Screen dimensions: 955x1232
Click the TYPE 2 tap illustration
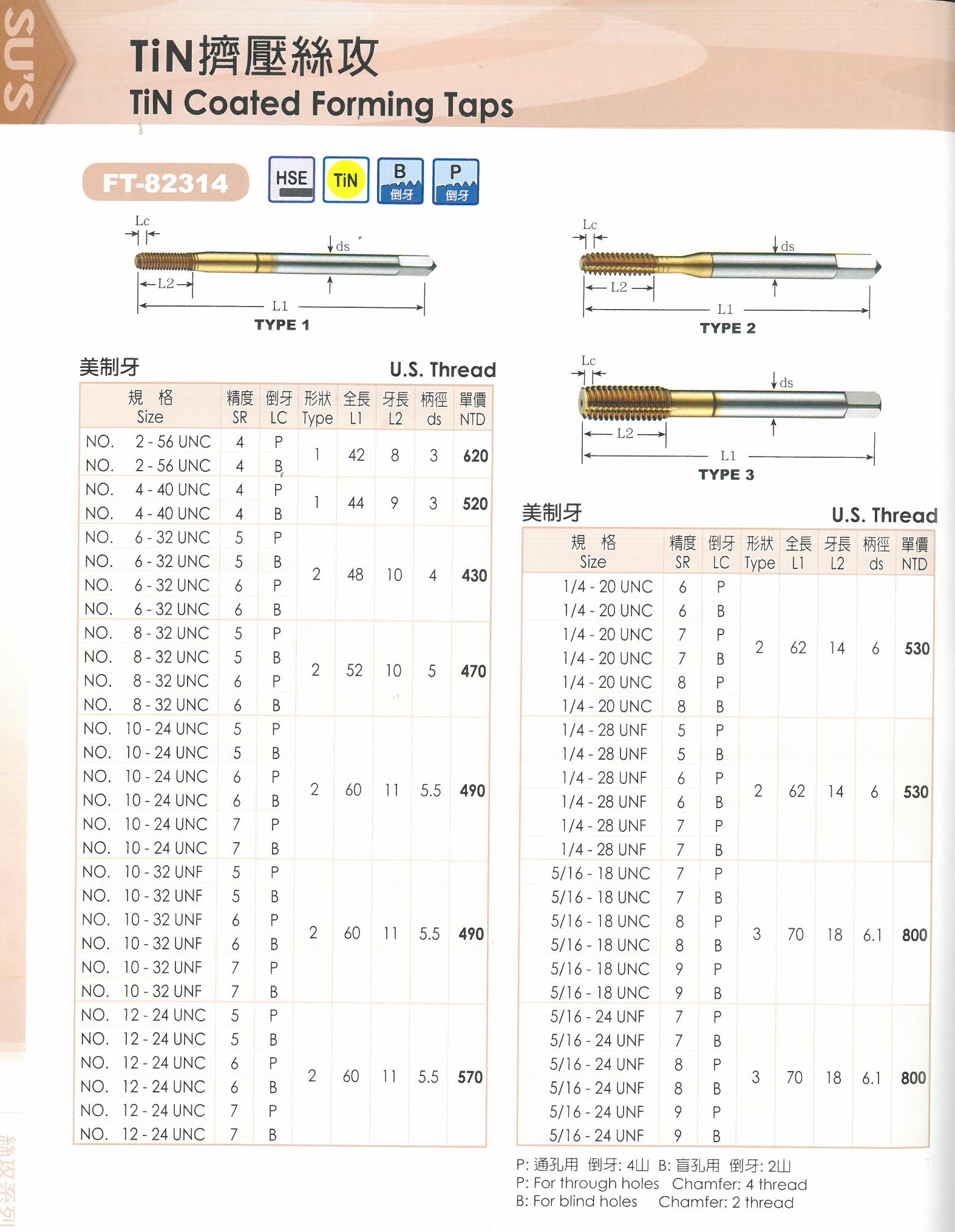tap(730, 265)
